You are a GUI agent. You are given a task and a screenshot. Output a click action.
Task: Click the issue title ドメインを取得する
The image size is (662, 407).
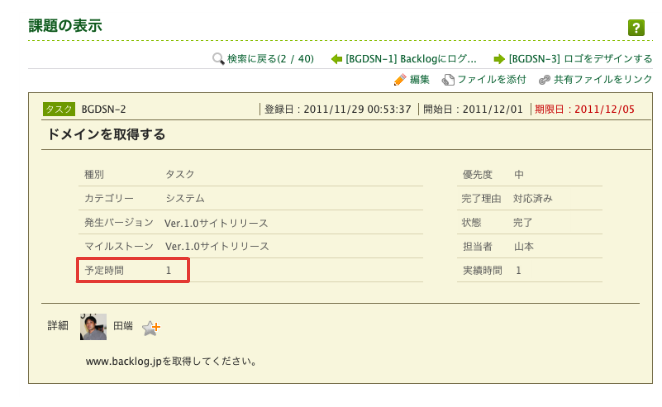106,134
